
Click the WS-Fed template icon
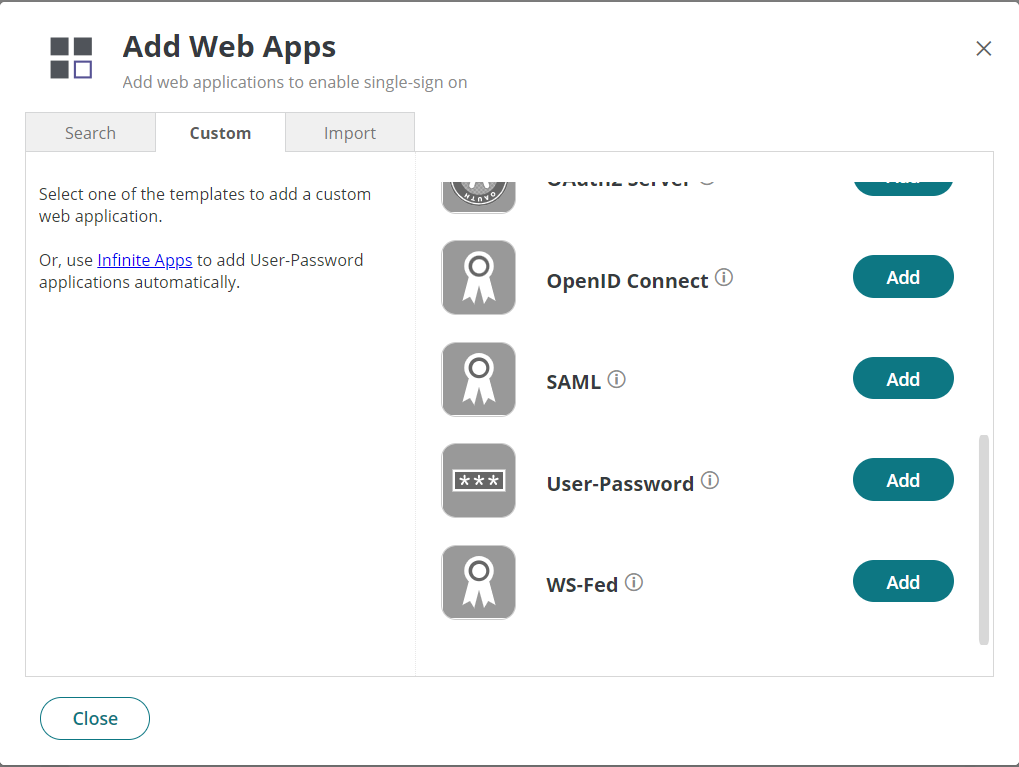(478, 581)
